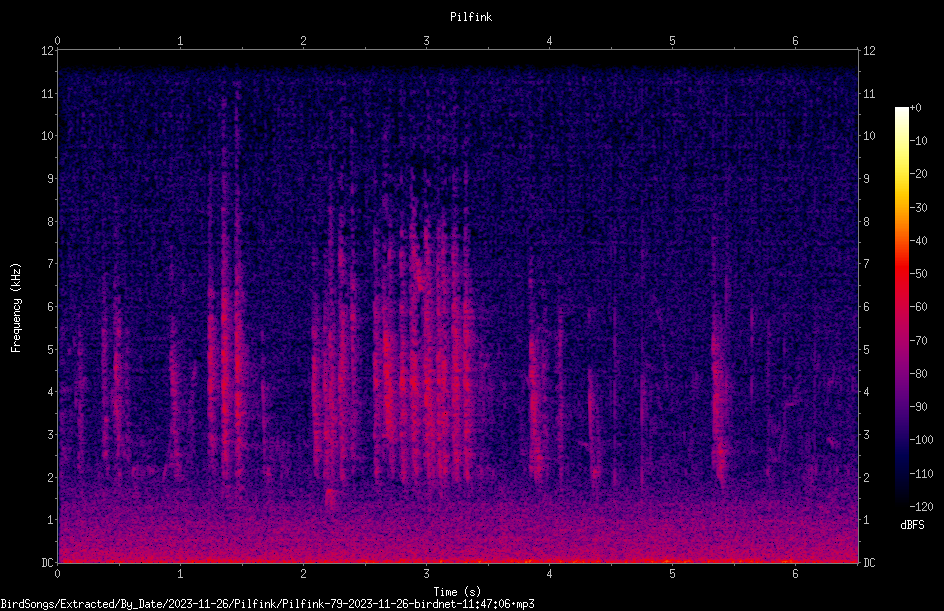
Task: Click the dBFS color scale bar
Action: tap(901, 307)
